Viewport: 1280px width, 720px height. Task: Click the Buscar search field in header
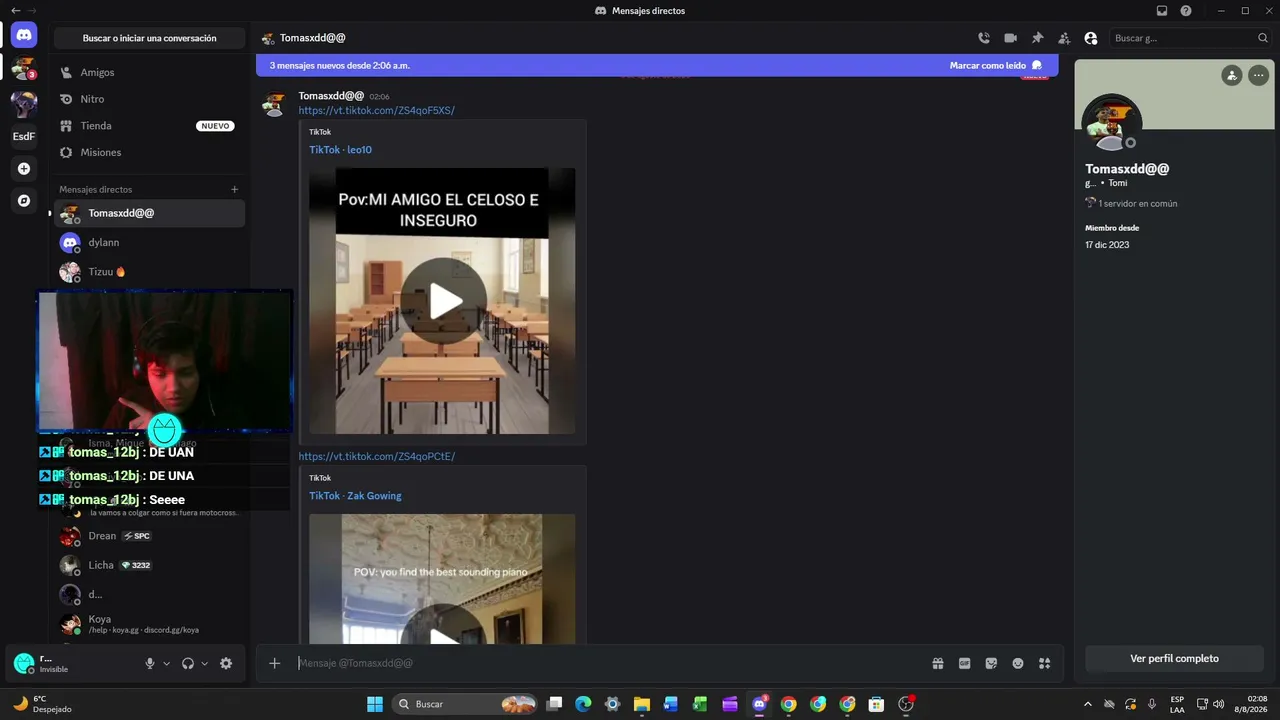[1190, 38]
